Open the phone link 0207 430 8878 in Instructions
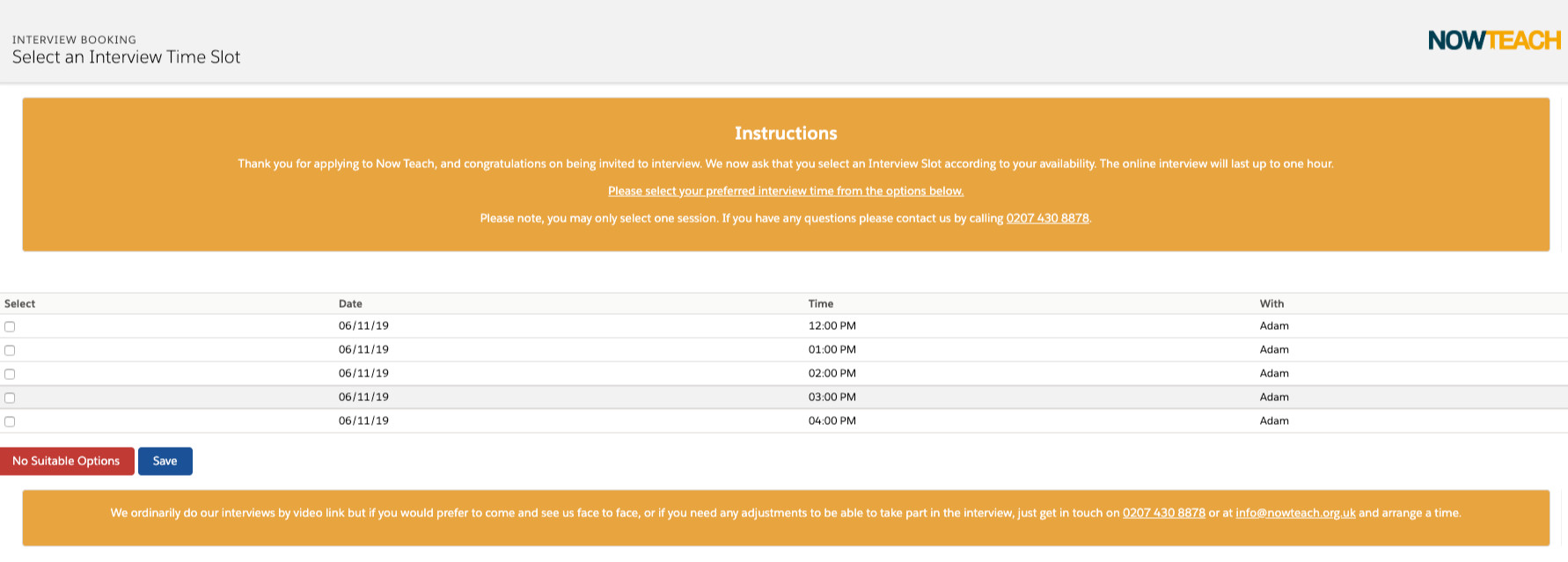Viewport: 1568px width, 562px height. 1047,218
